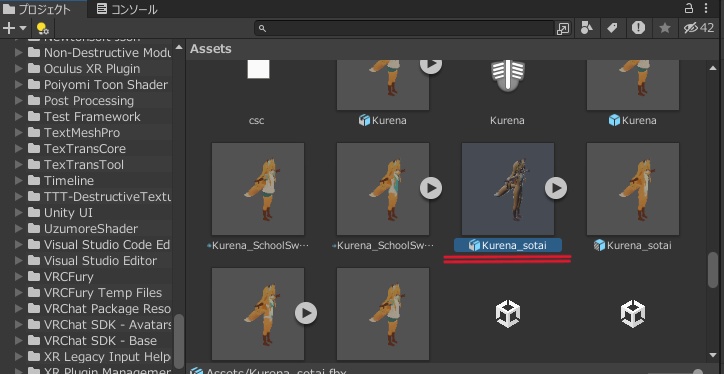Click the asset grid scroll down arrow
Image resolution: width=724 pixels, height=374 pixels.
click(x=713, y=355)
